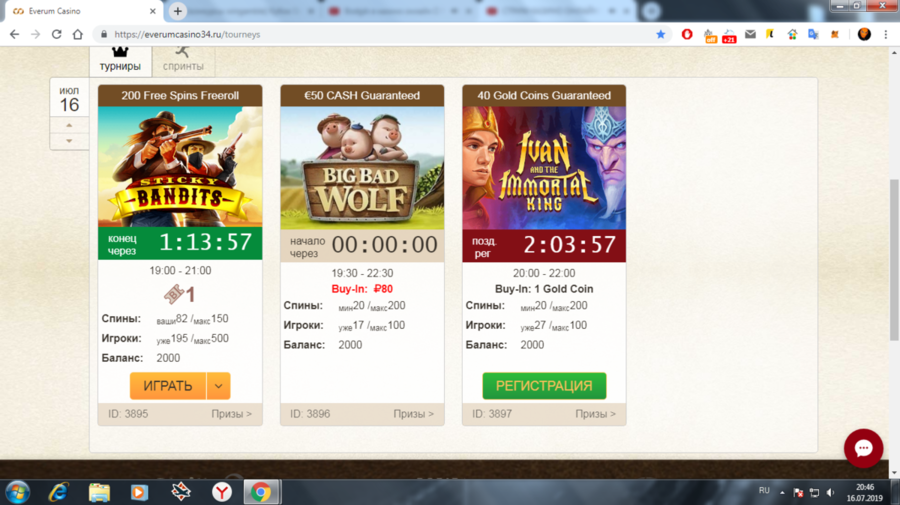Show hidden system tray icons
The width and height of the screenshot is (900, 505).
(x=783, y=492)
